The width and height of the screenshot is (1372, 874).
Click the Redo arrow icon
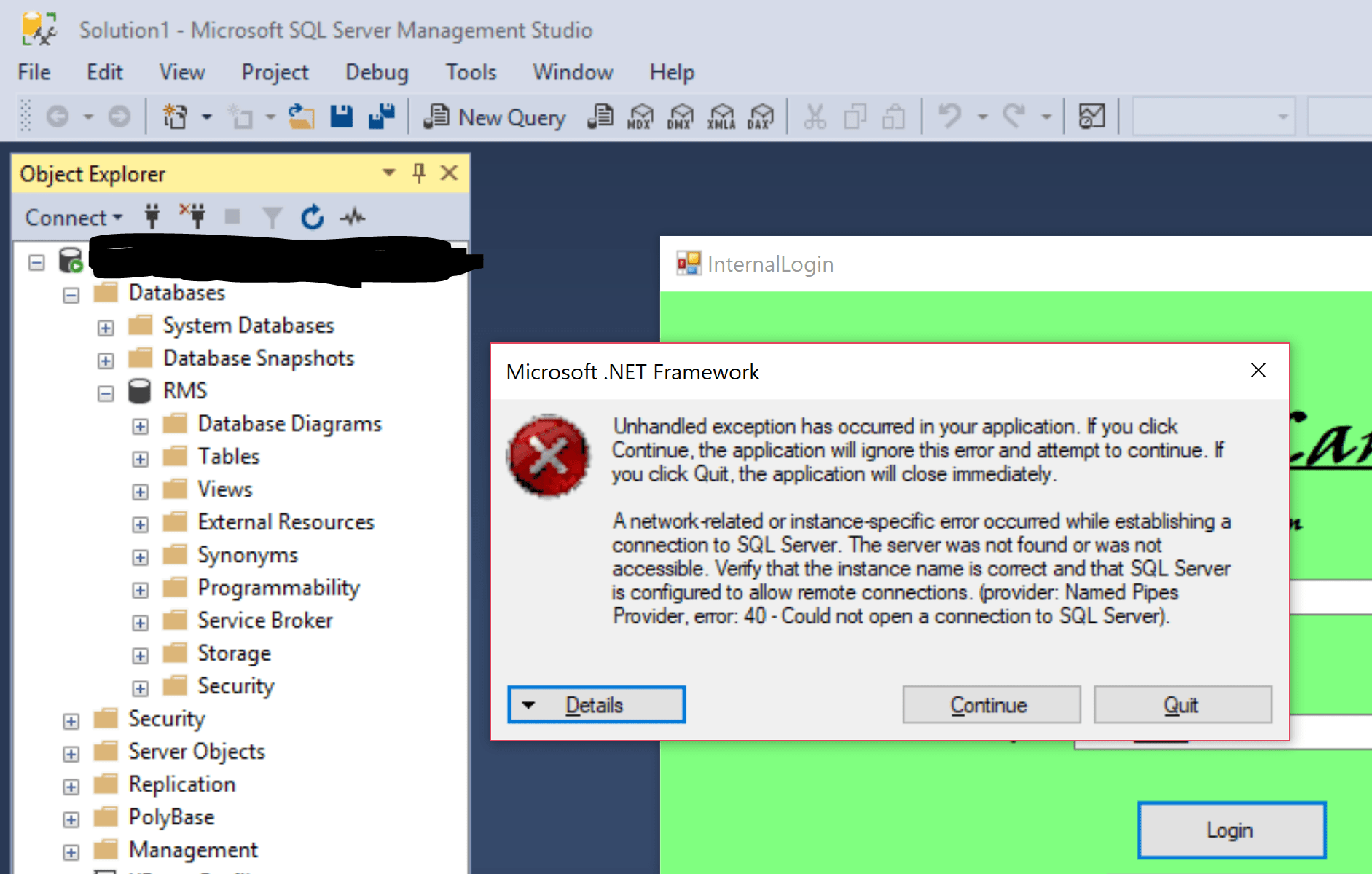click(x=1014, y=116)
